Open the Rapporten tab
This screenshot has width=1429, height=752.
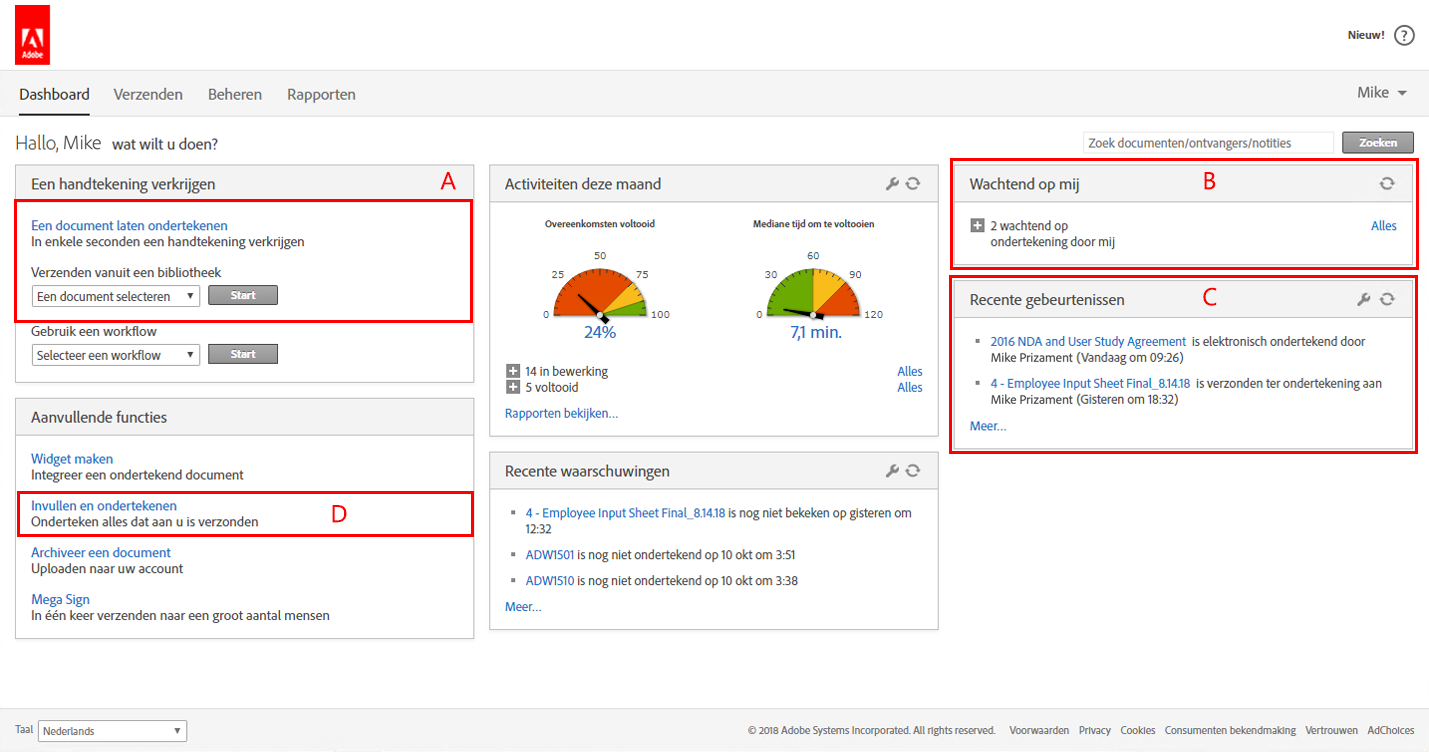coord(321,95)
